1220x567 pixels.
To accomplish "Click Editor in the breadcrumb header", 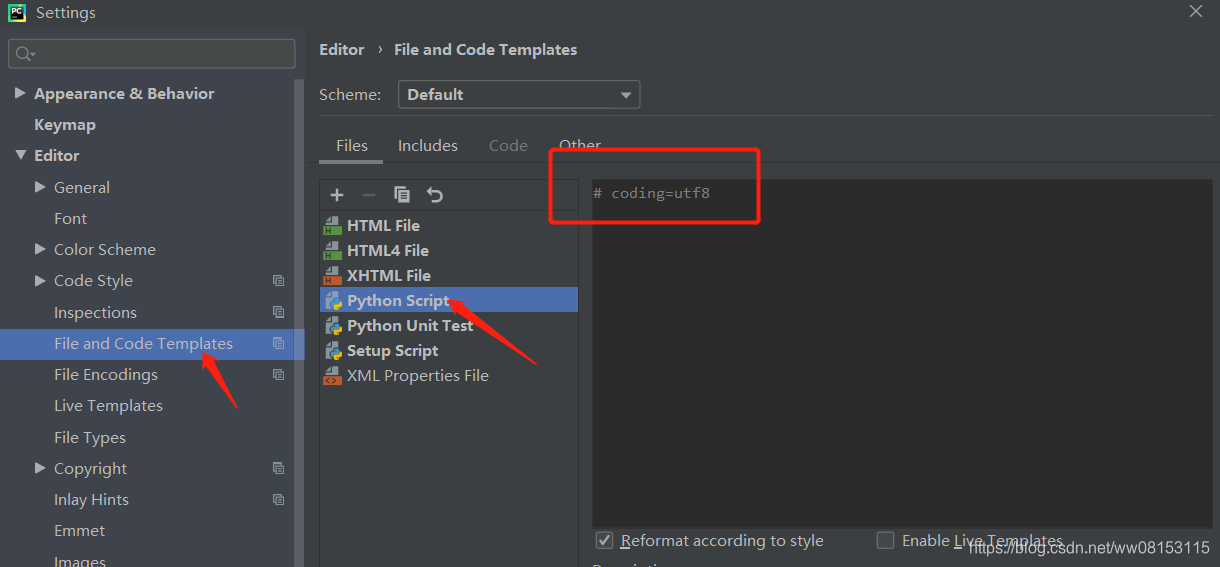I will click(342, 49).
